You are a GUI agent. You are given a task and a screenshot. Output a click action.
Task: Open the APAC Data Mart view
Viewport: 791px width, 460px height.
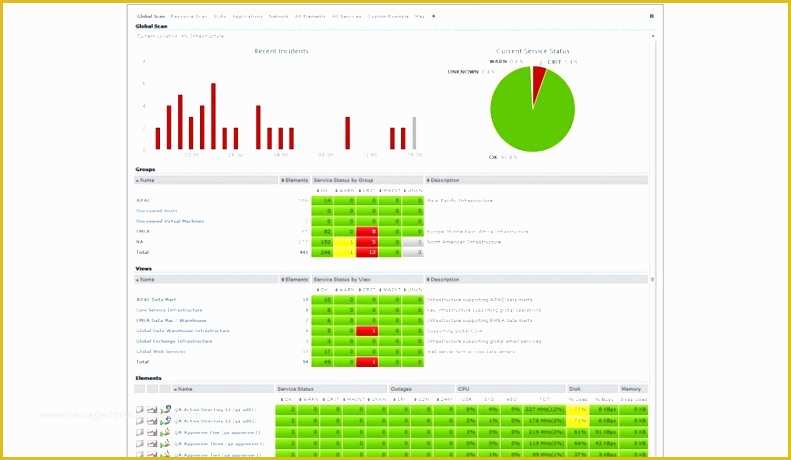(x=156, y=300)
